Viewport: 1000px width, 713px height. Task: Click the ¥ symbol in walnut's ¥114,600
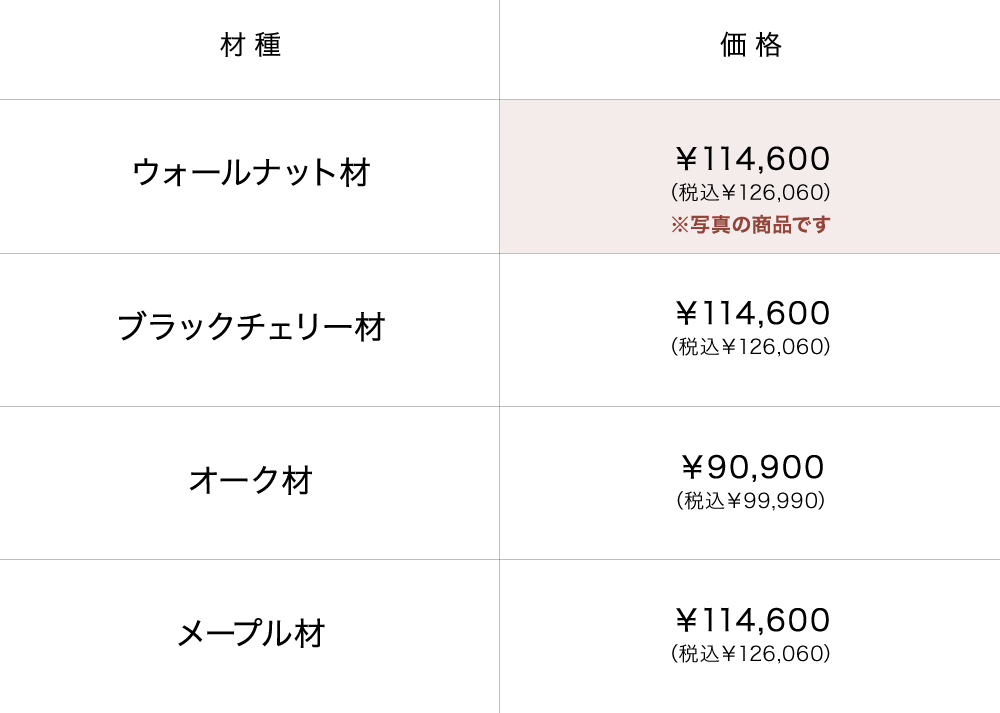click(685, 159)
